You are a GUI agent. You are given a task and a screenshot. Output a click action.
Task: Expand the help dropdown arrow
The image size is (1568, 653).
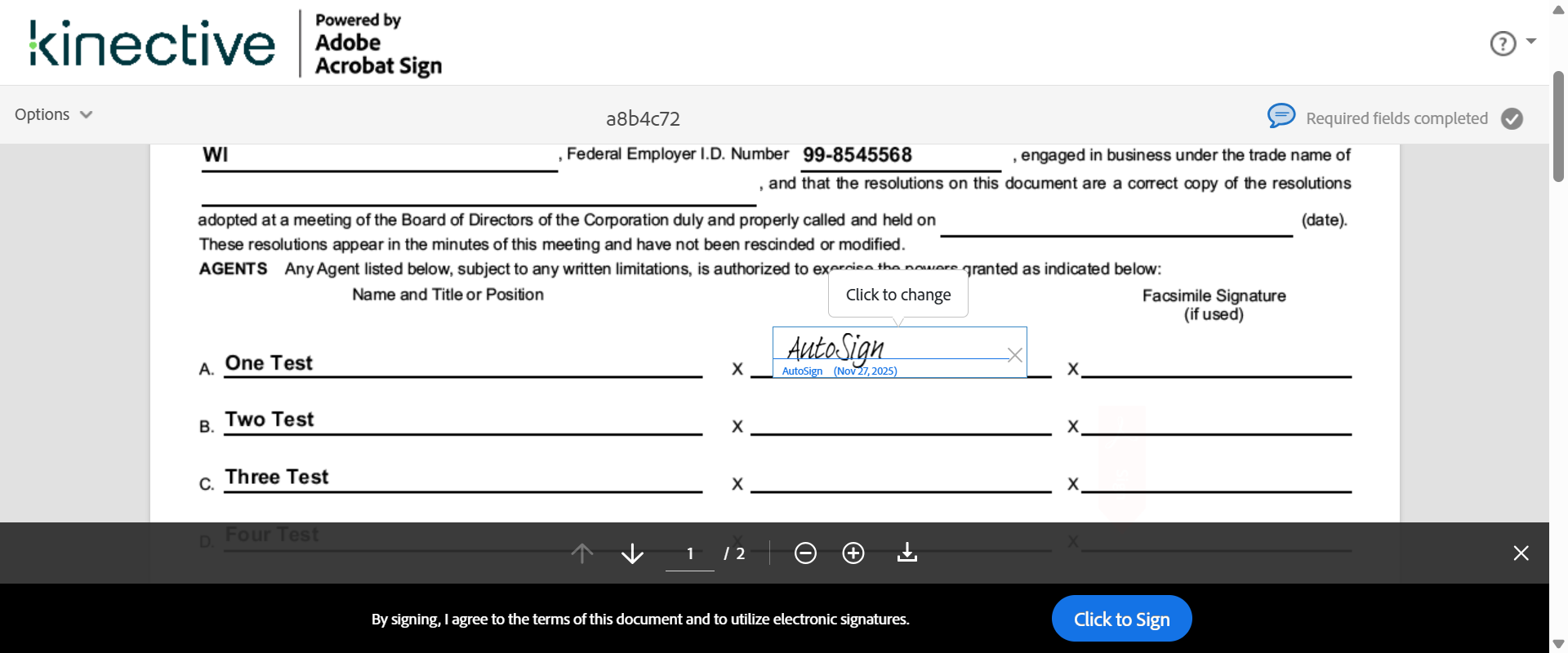(1531, 41)
